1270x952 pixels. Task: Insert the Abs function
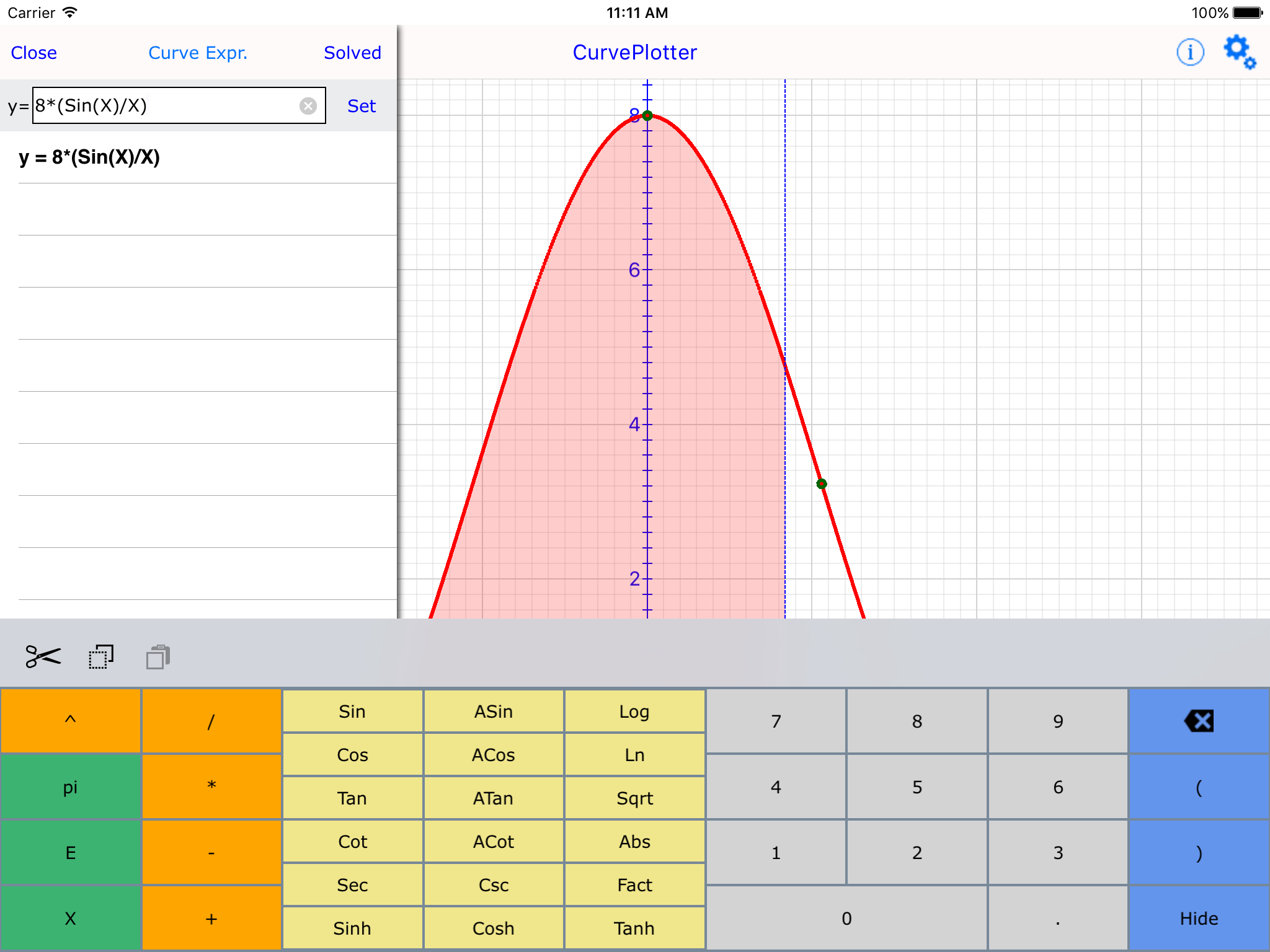[635, 842]
